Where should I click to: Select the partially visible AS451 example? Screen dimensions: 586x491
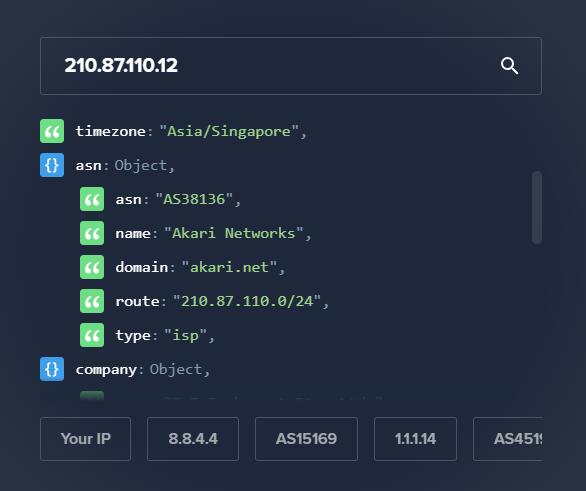pos(508,439)
